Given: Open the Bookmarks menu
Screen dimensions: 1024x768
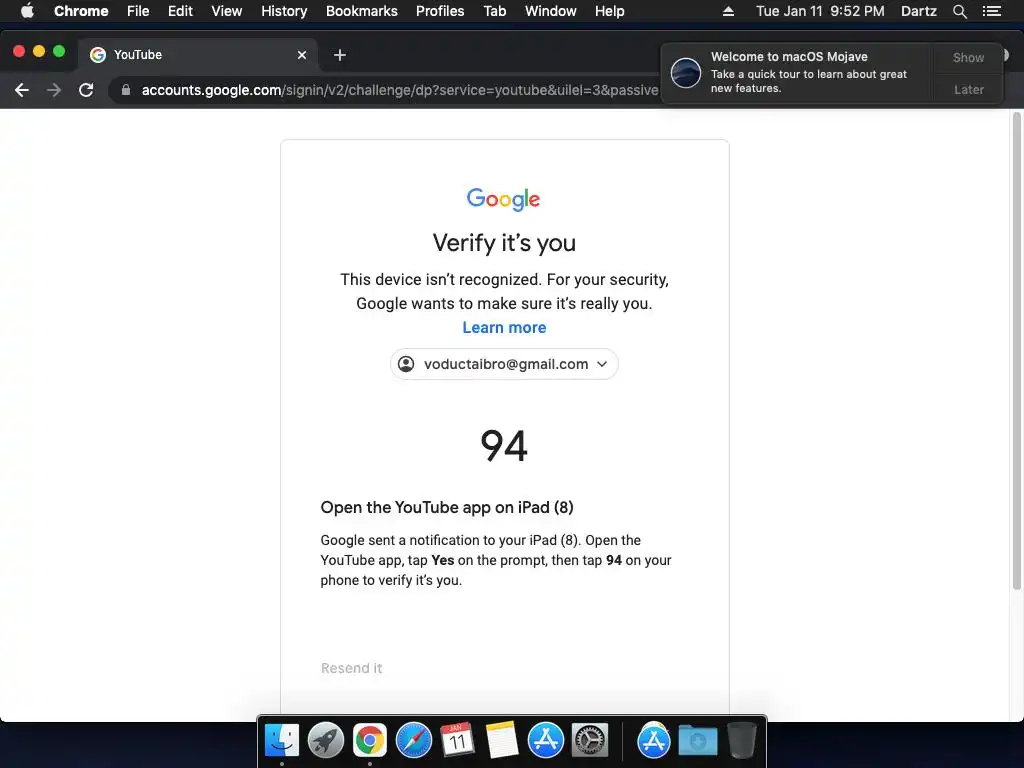Looking at the screenshot, I should tap(362, 11).
